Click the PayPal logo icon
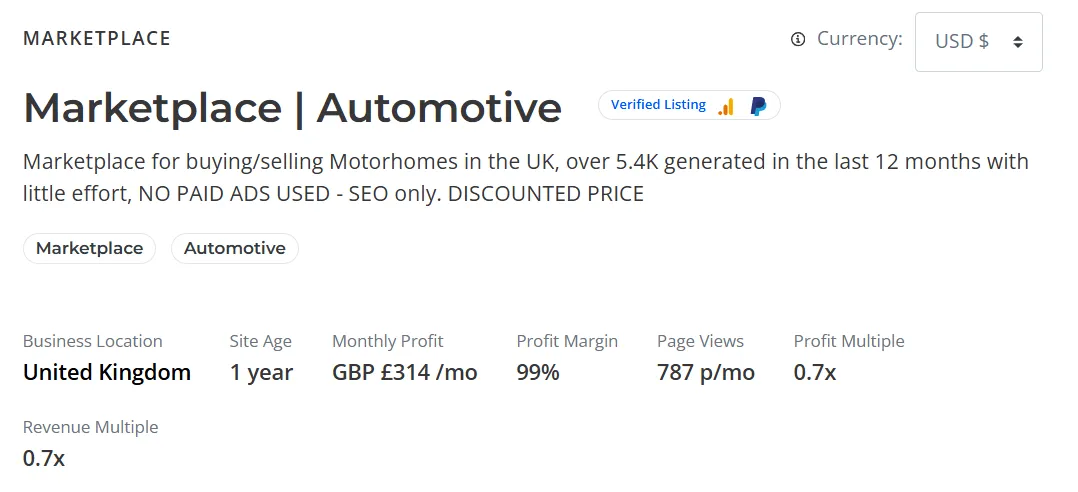 pos(758,105)
